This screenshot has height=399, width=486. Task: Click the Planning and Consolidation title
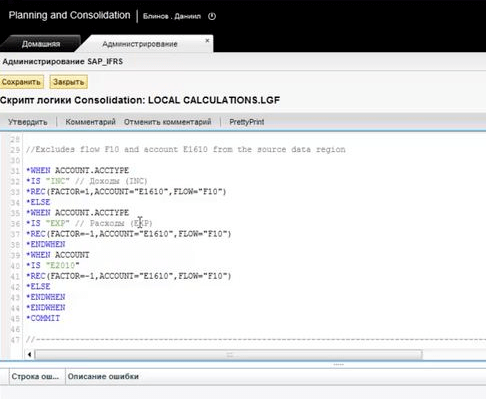click(69, 15)
